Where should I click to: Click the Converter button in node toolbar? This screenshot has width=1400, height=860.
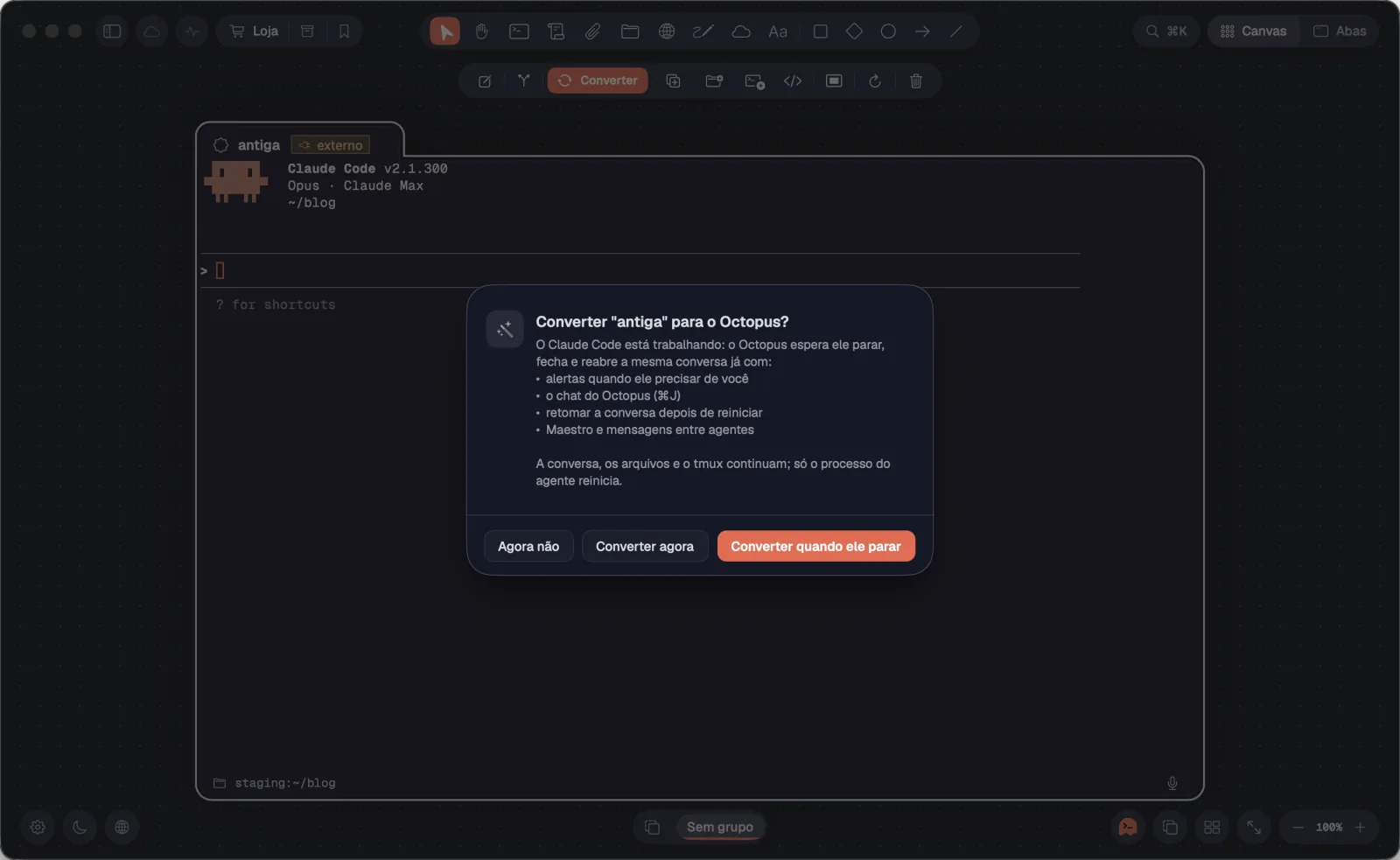(598, 80)
